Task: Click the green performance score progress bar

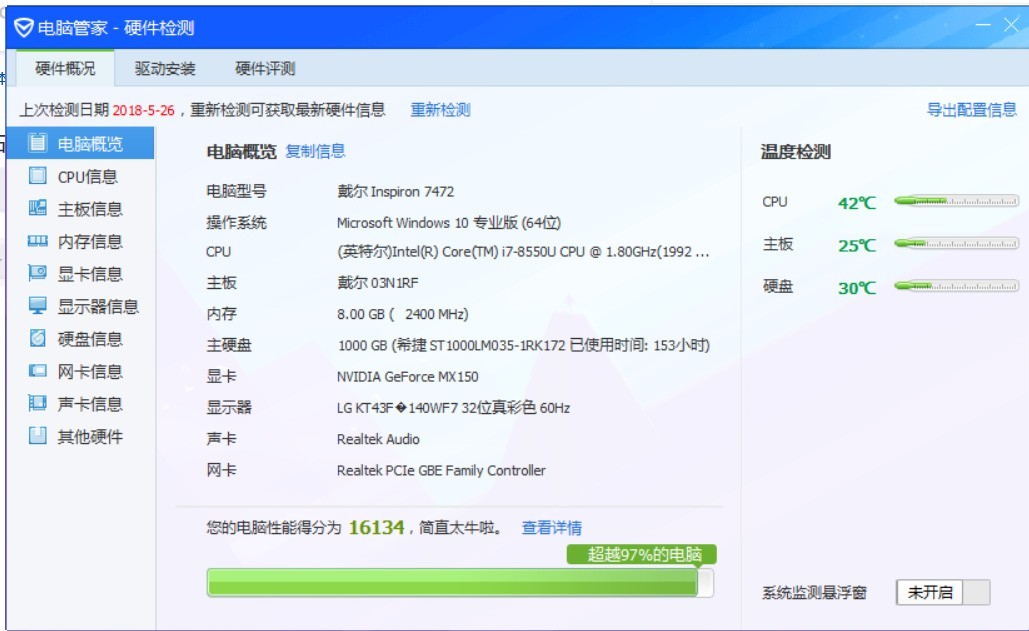Action: pos(459,582)
